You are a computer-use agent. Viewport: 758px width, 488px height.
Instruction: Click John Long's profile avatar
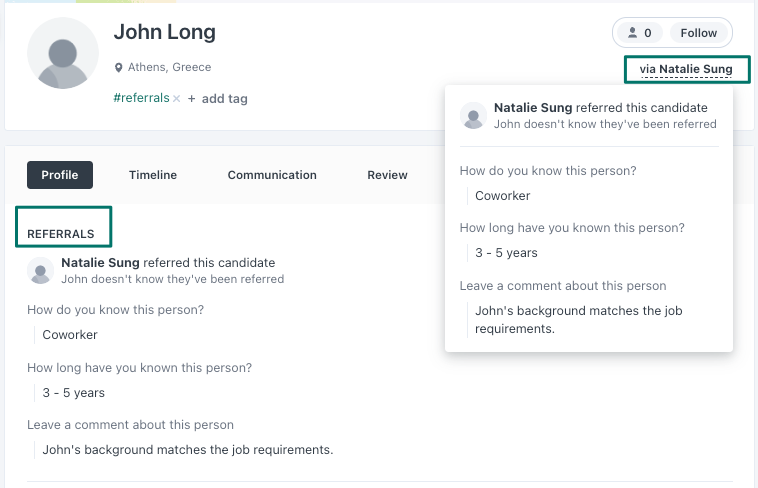pyautogui.click(x=63, y=54)
